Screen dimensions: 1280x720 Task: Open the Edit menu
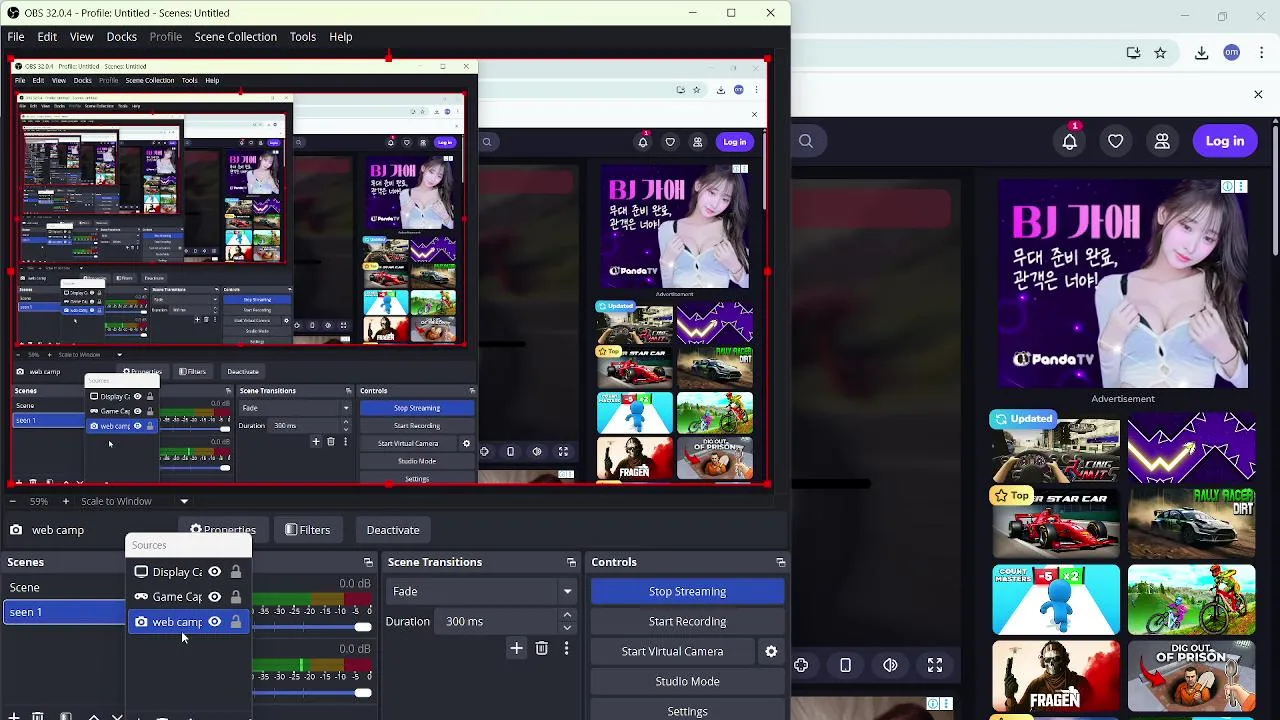tap(47, 37)
